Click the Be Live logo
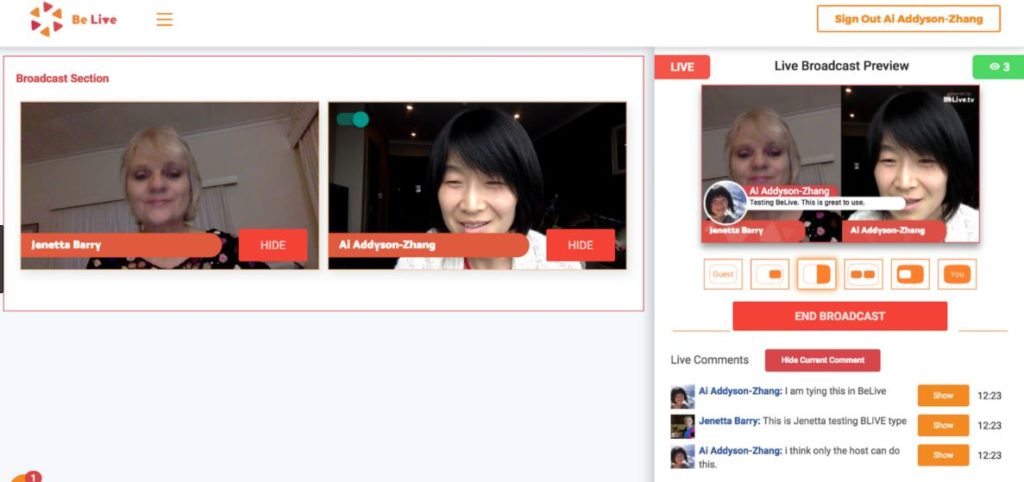This screenshot has height=482, width=1024. coord(74,19)
